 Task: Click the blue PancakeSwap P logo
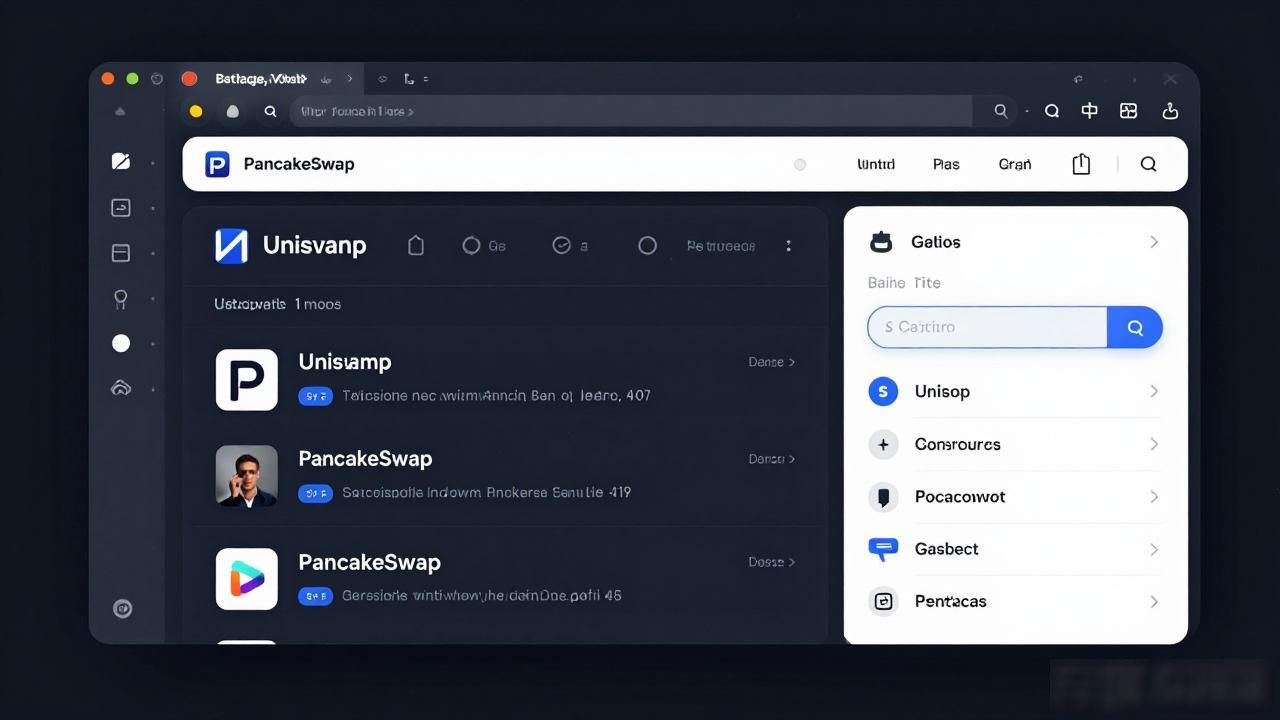(217, 164)
